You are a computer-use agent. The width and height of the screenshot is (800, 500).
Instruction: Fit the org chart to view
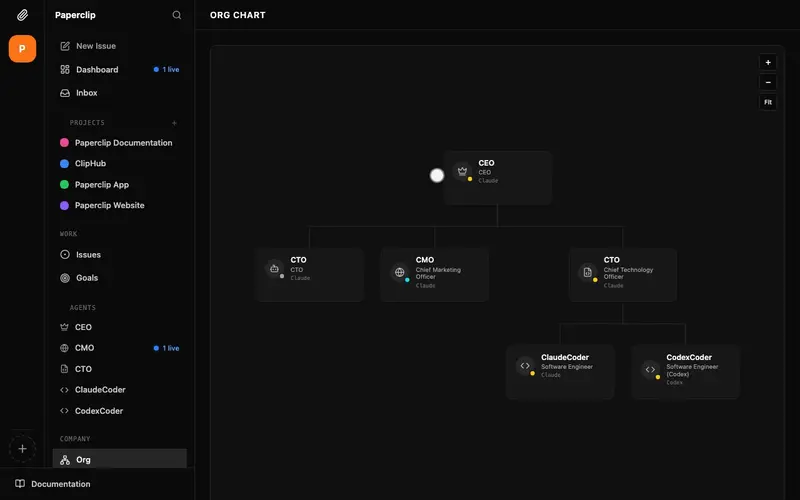point(768,102)
